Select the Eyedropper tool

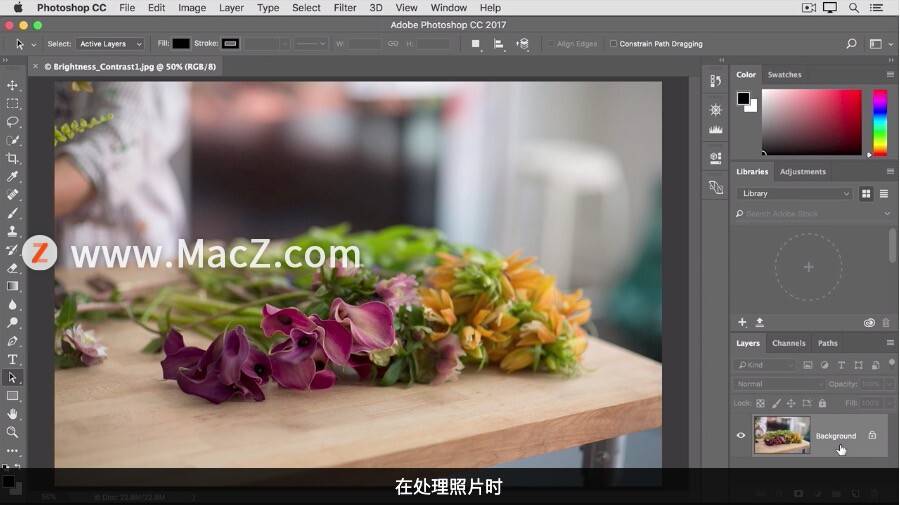[12, 176]
